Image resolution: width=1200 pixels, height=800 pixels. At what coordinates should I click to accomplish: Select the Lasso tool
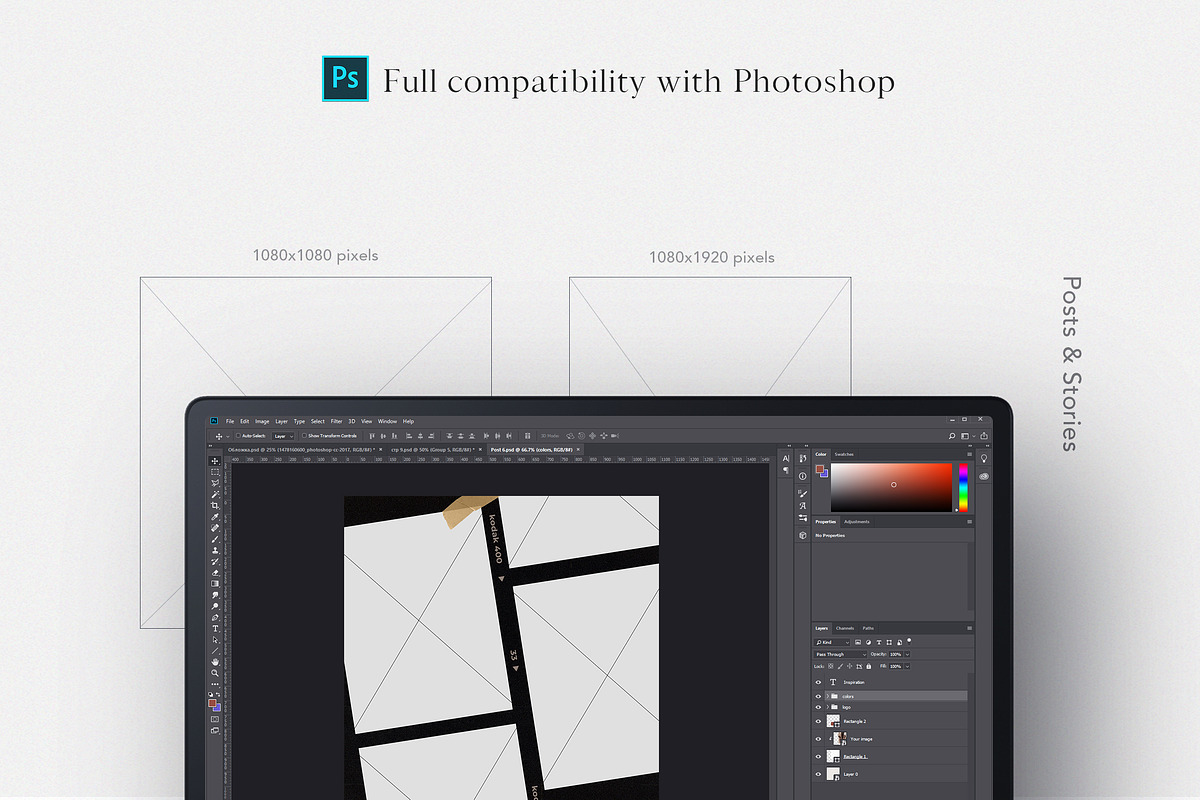(x=215, y=483)
